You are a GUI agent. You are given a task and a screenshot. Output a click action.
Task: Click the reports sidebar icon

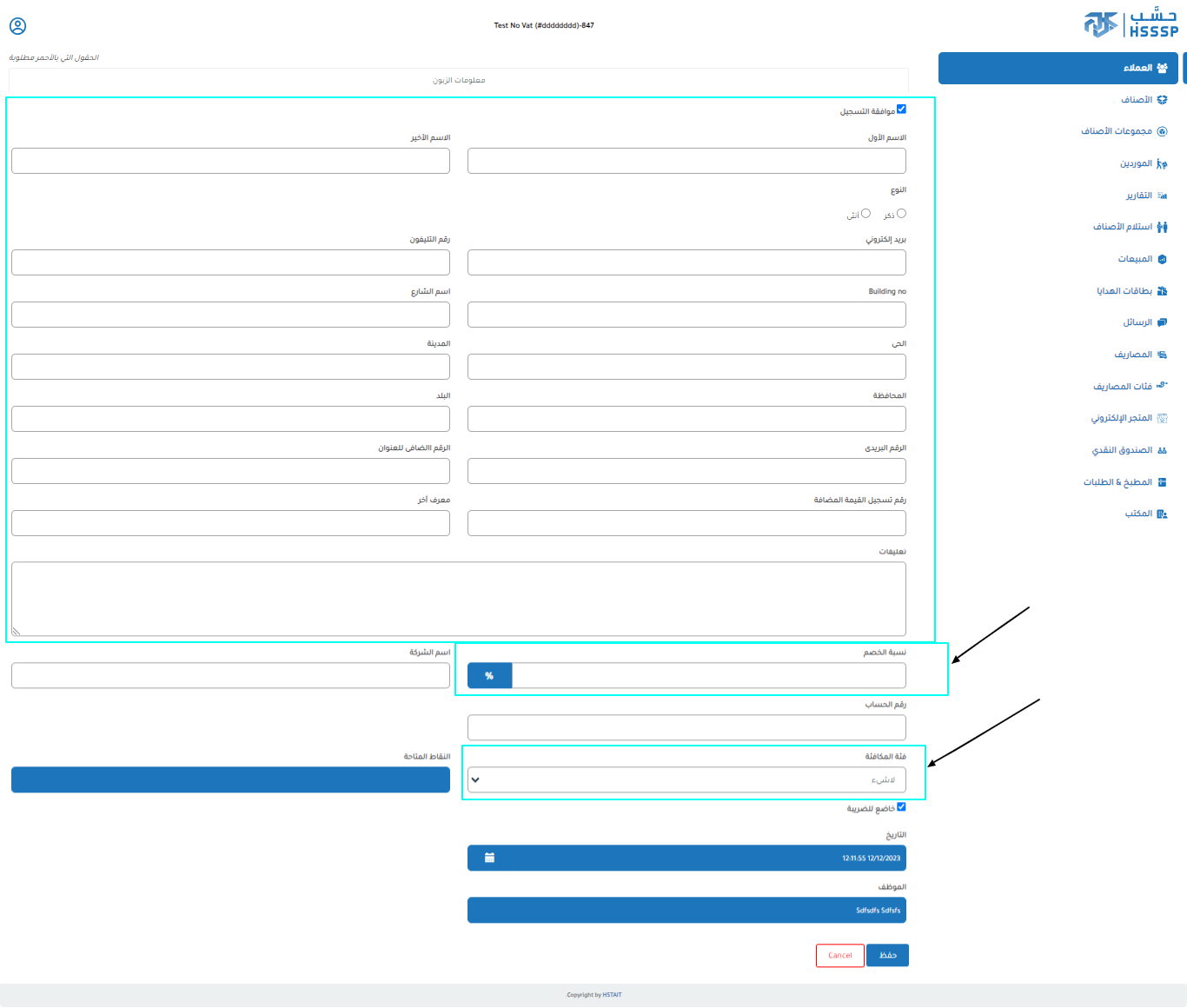tap(1162, 196)
